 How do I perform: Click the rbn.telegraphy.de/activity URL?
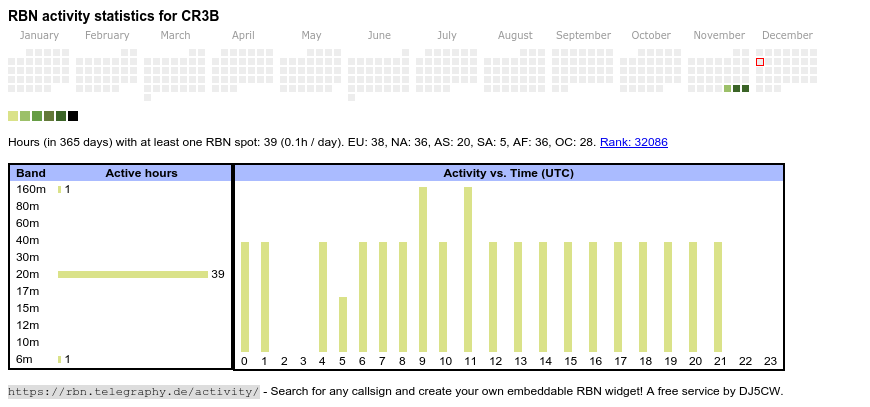(133, 391)
